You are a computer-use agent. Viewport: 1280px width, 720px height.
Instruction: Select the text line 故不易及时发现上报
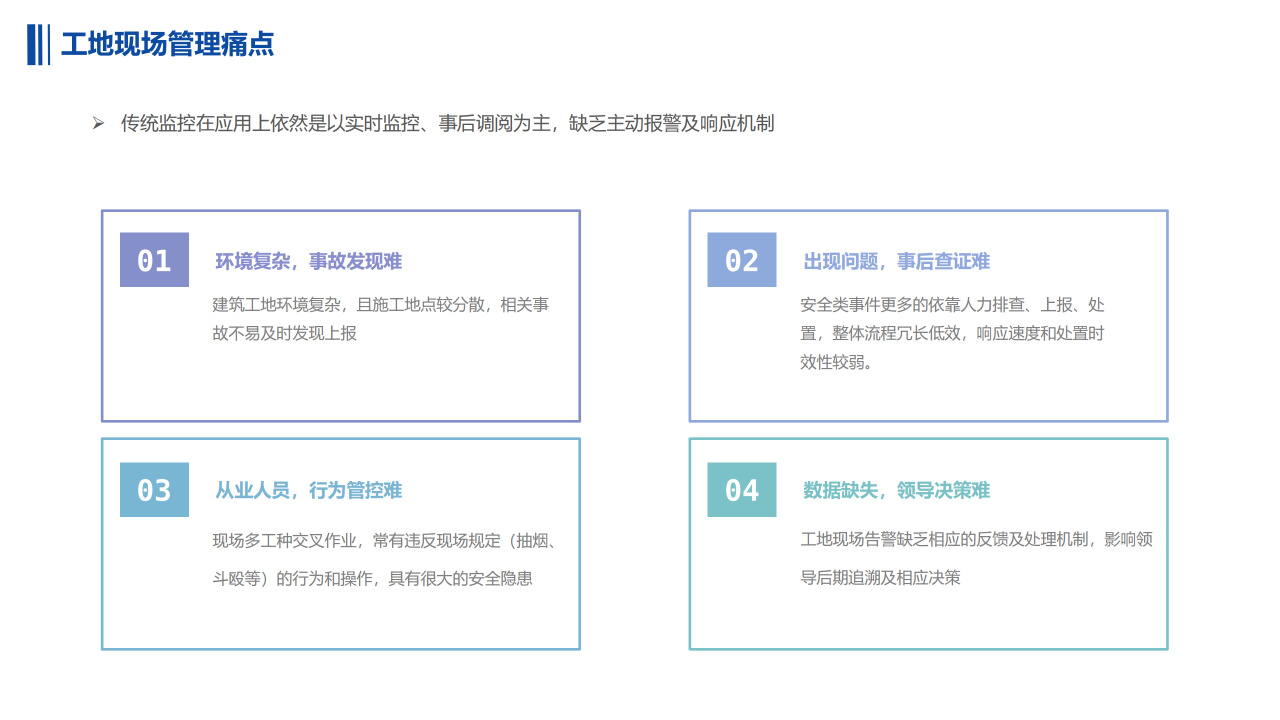[284, 333]
